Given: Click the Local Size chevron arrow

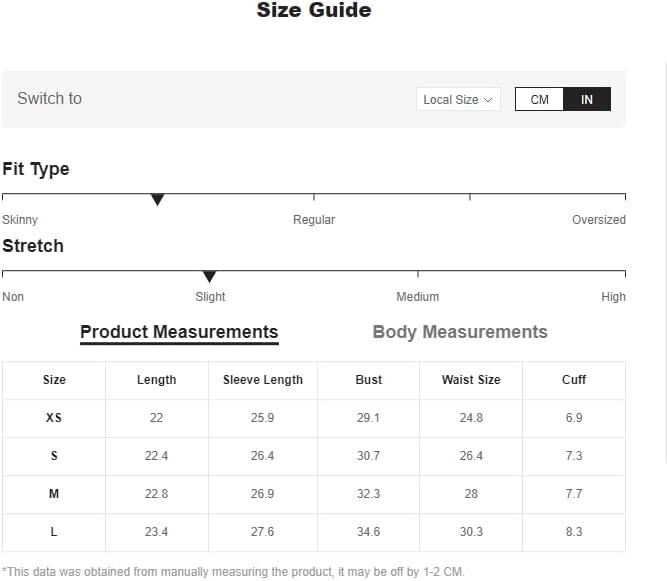Looking at the screenshot, I should click(488, 100).
